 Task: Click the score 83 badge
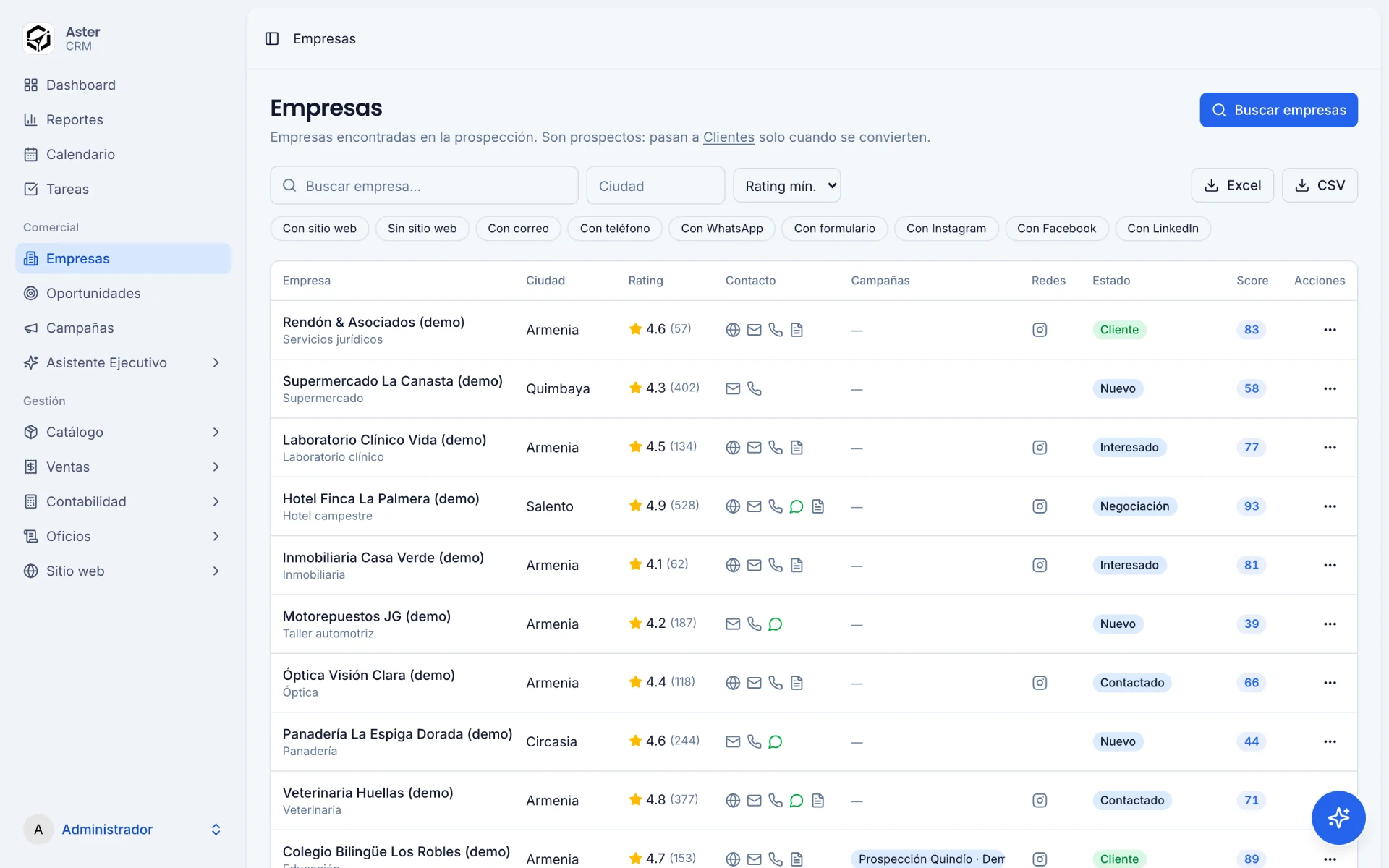pos(1251,330)
